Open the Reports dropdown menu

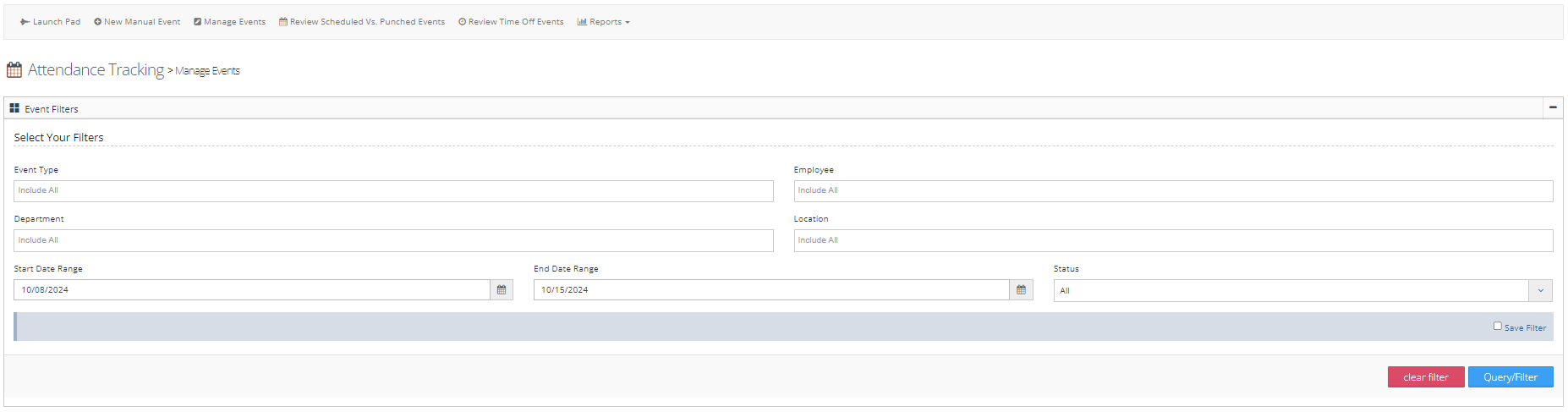coord(604,22)
